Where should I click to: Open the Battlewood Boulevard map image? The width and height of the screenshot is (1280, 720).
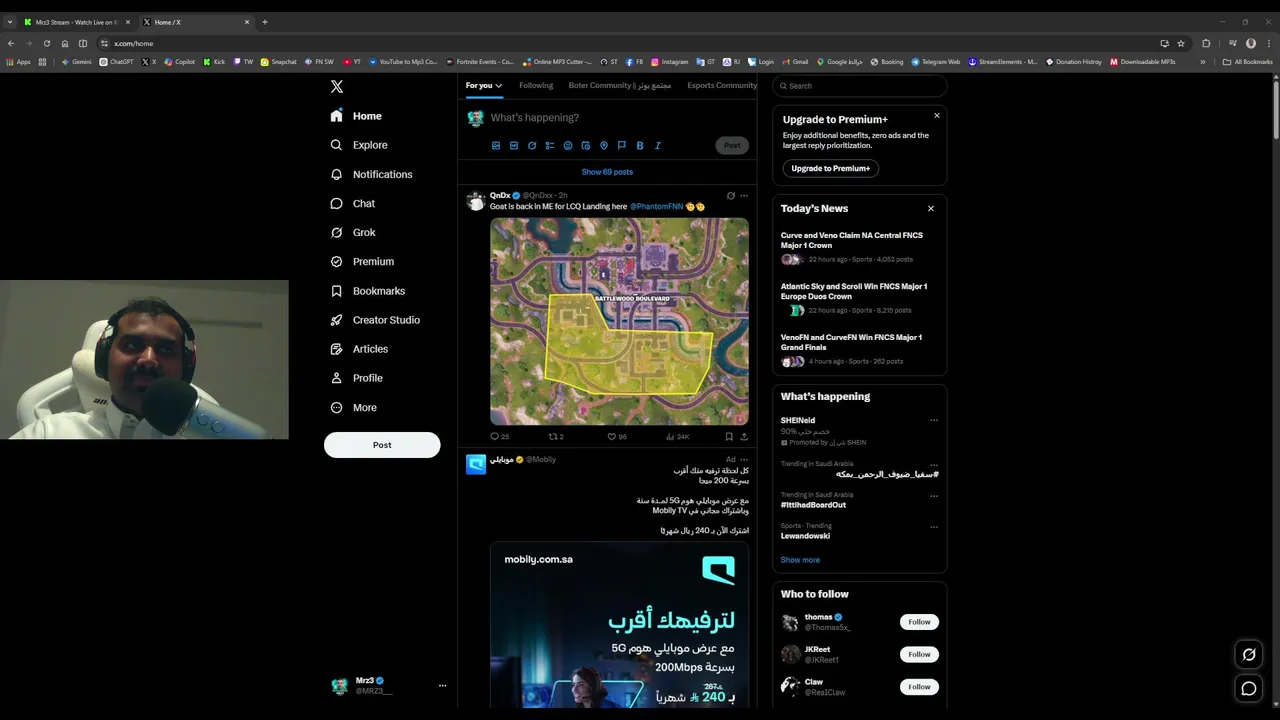point(619,322)
